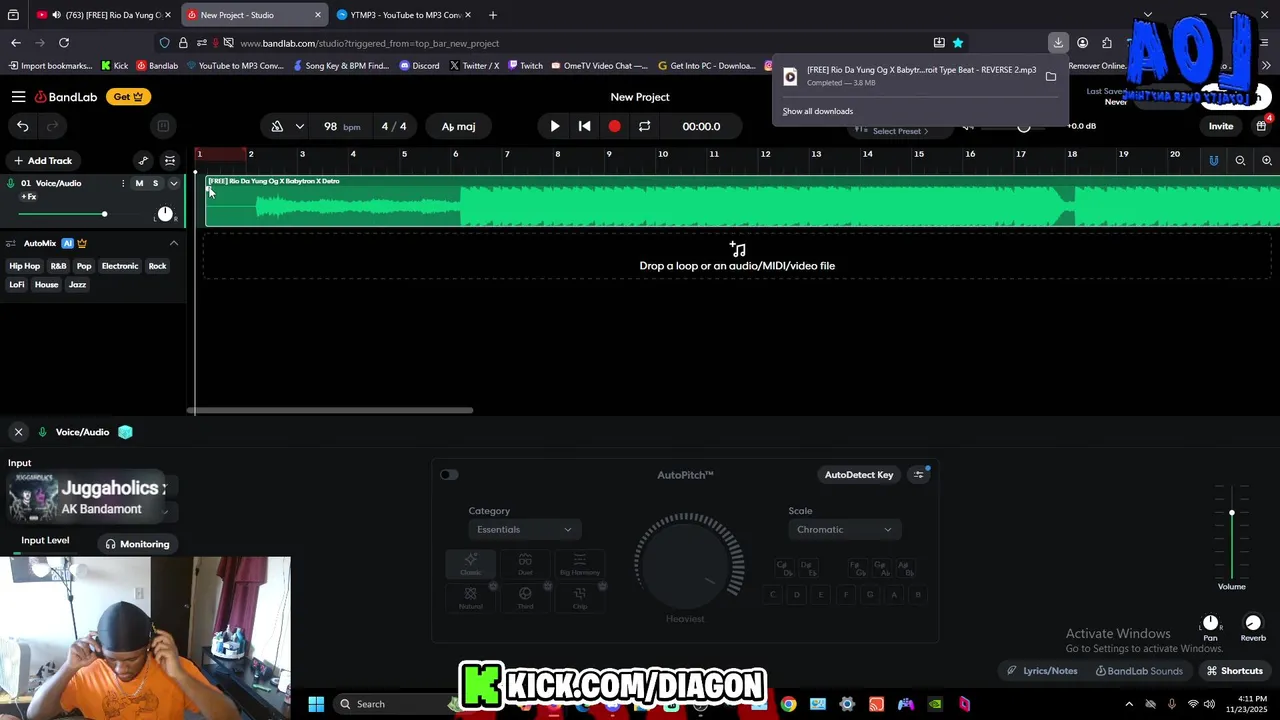Open AutoPitch advanced settings icon
This screenshot has height=720, width=1280.
[x=919, y=475]
